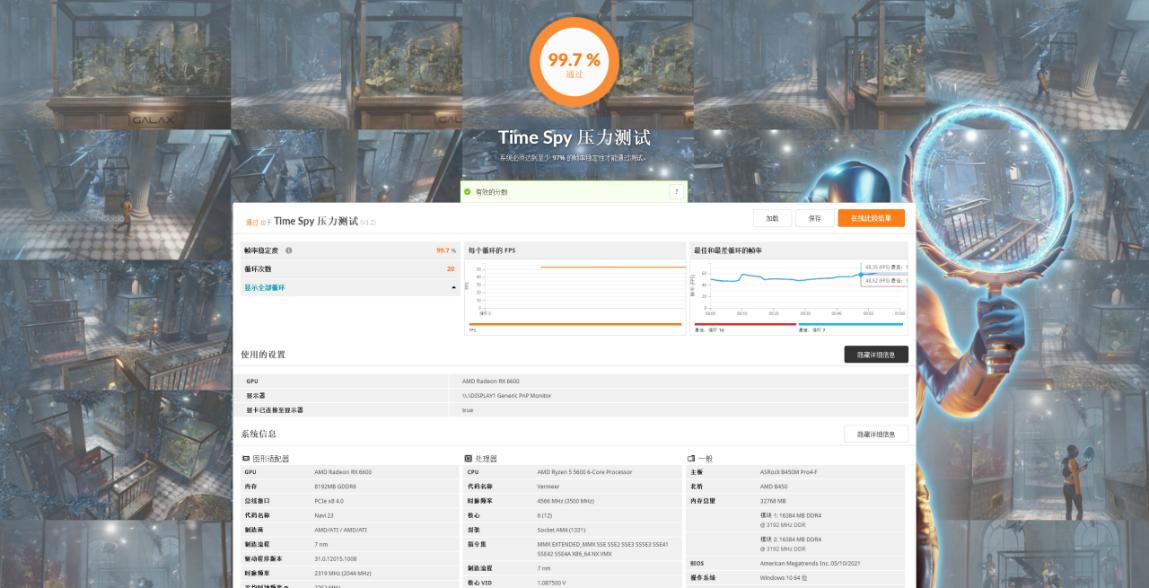Screen dimensions: 1149x588
Task: Select the '\\.\DISPLAY1 Generic PnP Monitor' value
Action: [506, 396]
